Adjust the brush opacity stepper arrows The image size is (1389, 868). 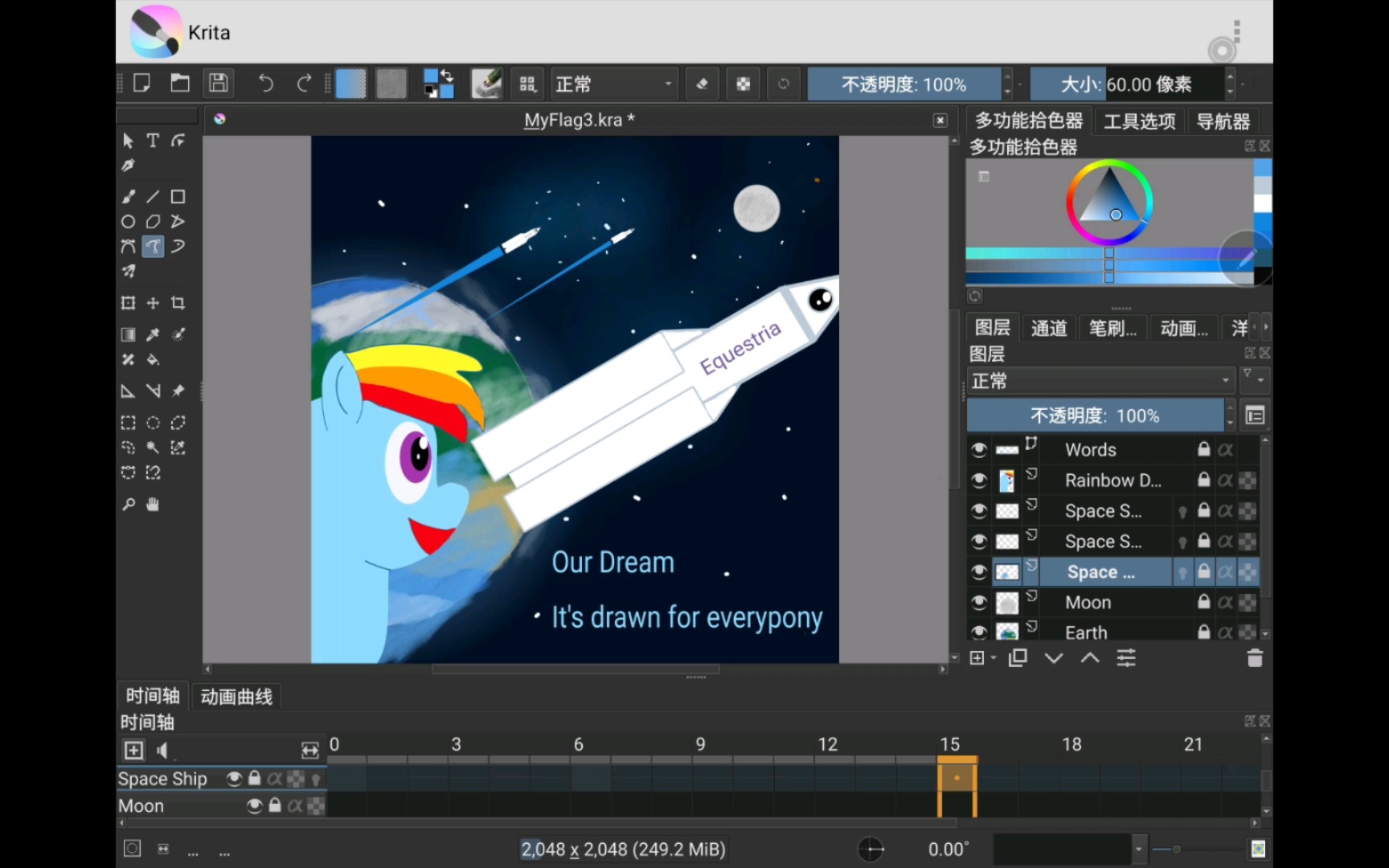(1007, 84)
